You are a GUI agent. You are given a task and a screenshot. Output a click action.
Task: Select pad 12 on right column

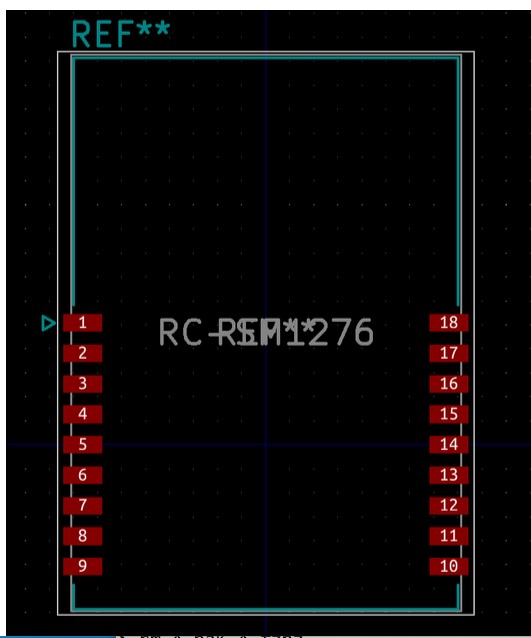pyautogui.click(x=449, y=505)
